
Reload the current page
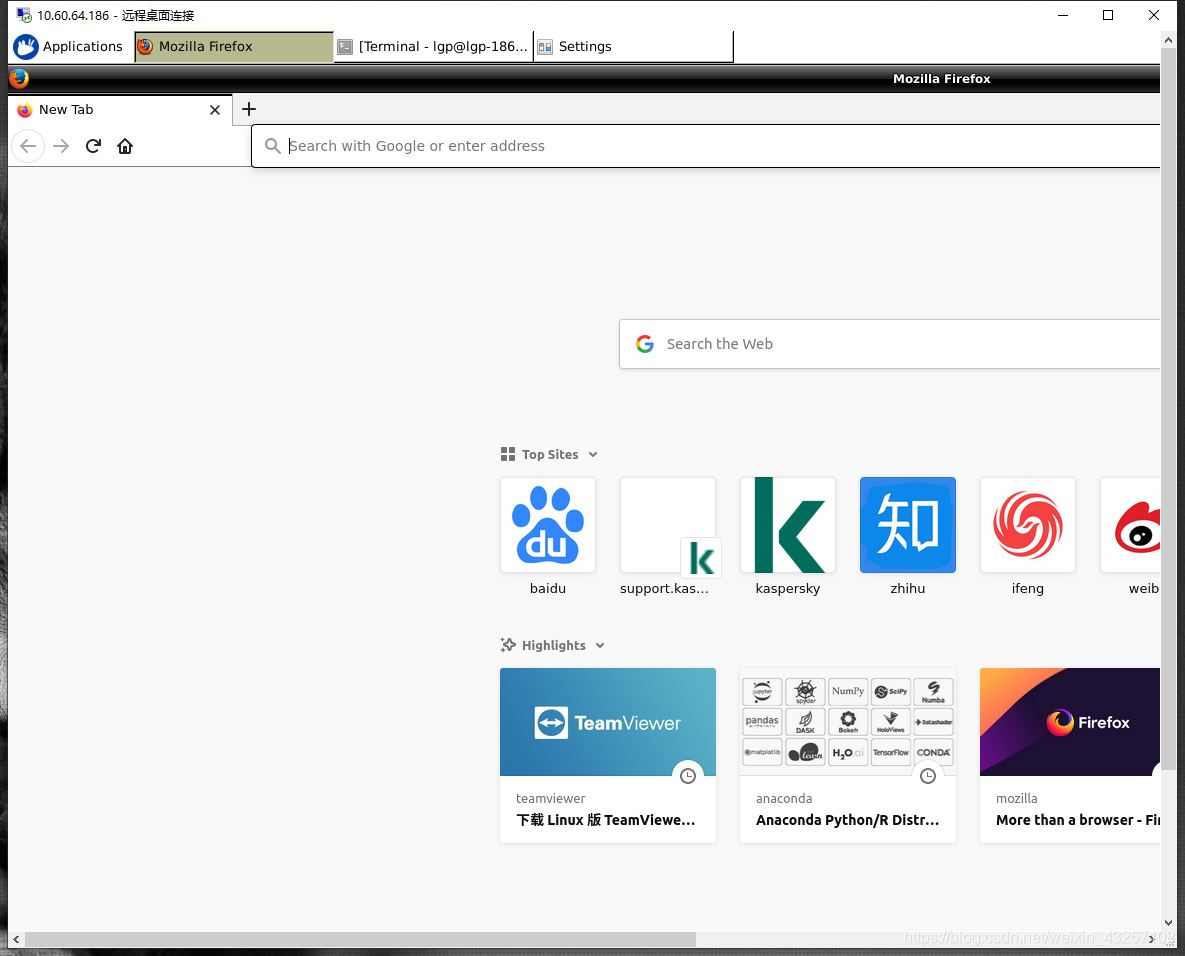tap(92, 146)
